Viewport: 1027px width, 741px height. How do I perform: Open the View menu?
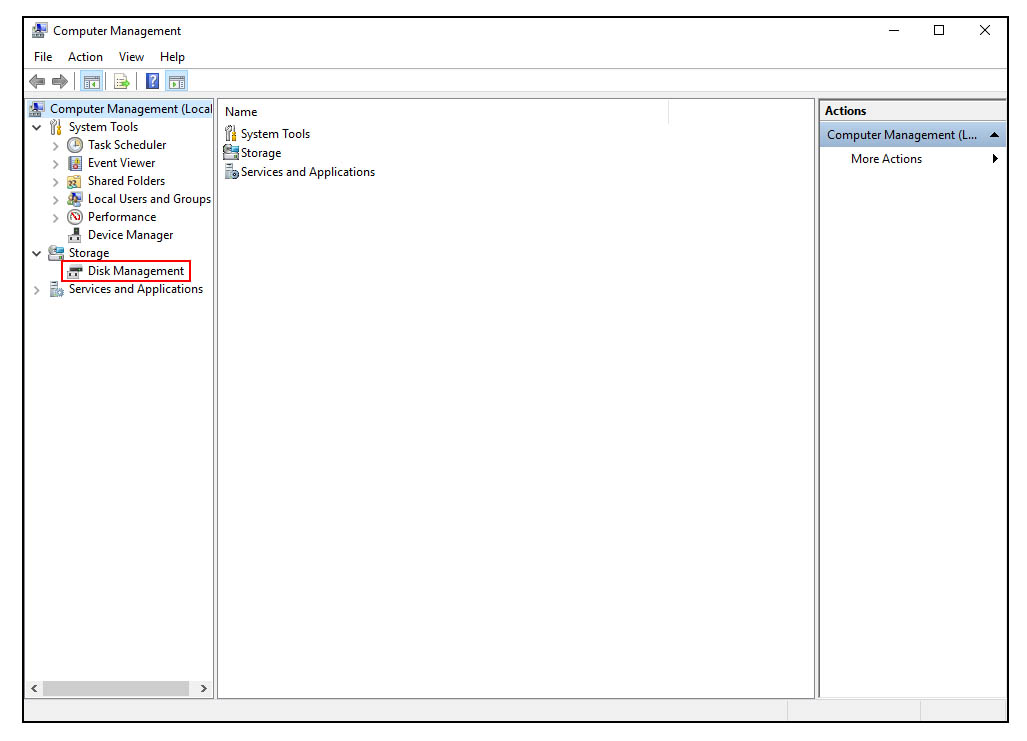point(131,57)
